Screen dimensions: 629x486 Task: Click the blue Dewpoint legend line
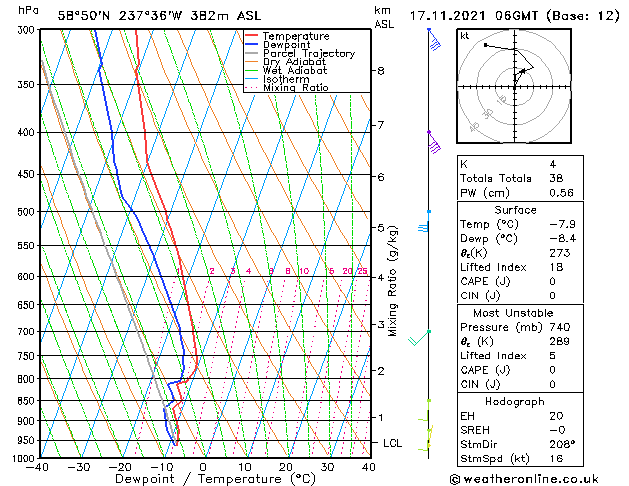pos(251,45)
